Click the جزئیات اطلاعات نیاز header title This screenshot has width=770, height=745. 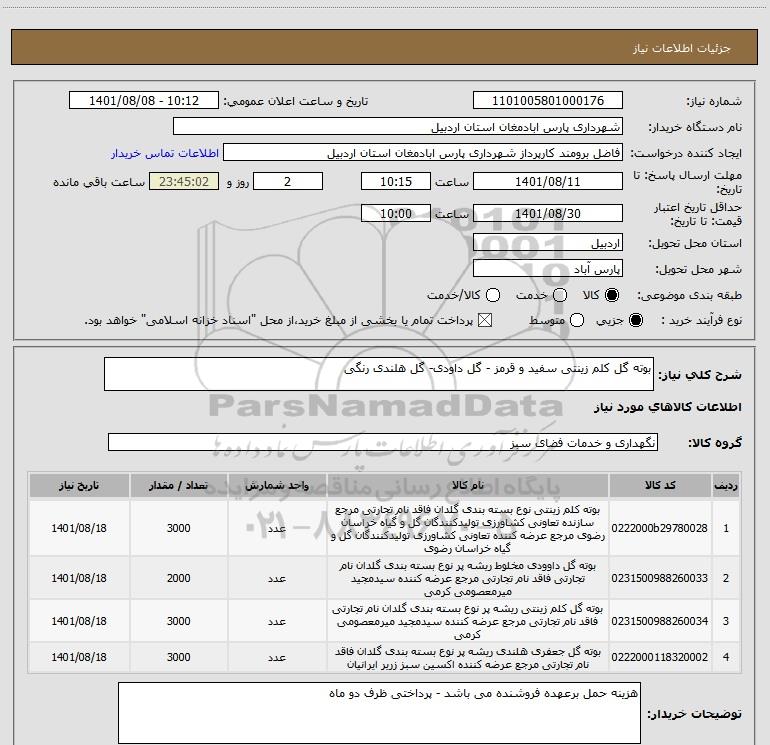coord(682,48)
